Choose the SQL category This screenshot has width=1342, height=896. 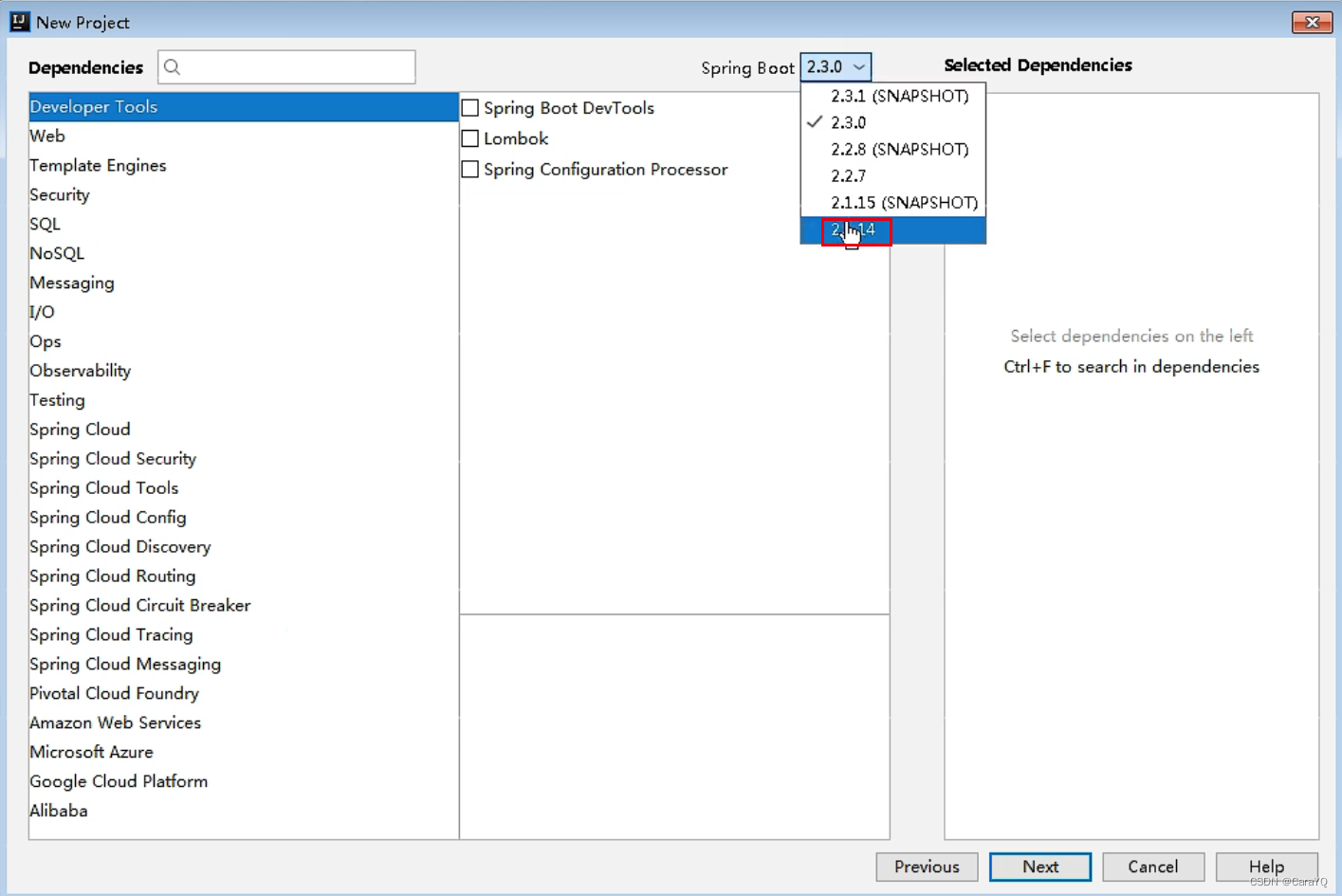point(244,225)
